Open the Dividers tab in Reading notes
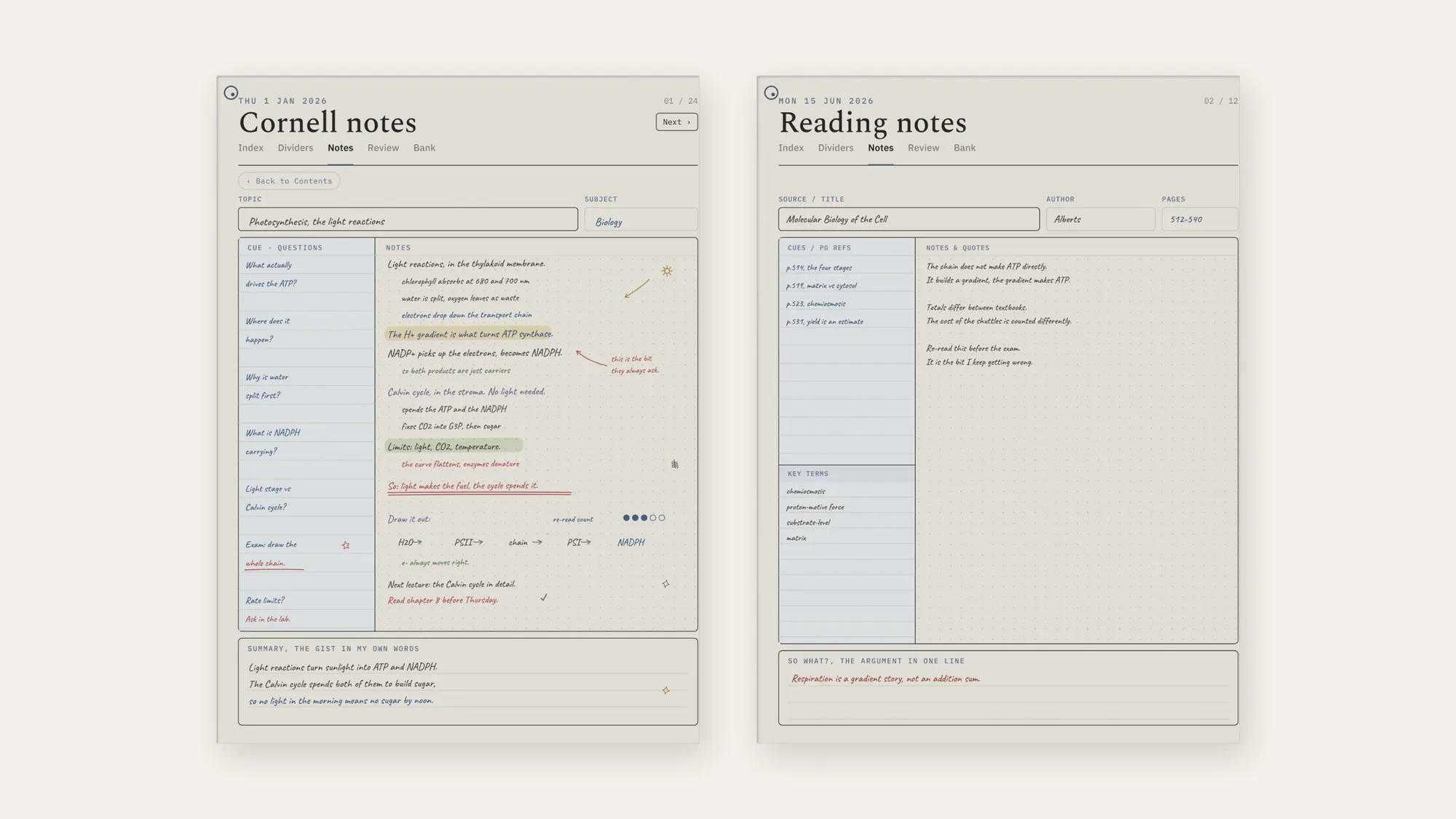Screen dimensions: 1456x819 click(x=835, y=148)
